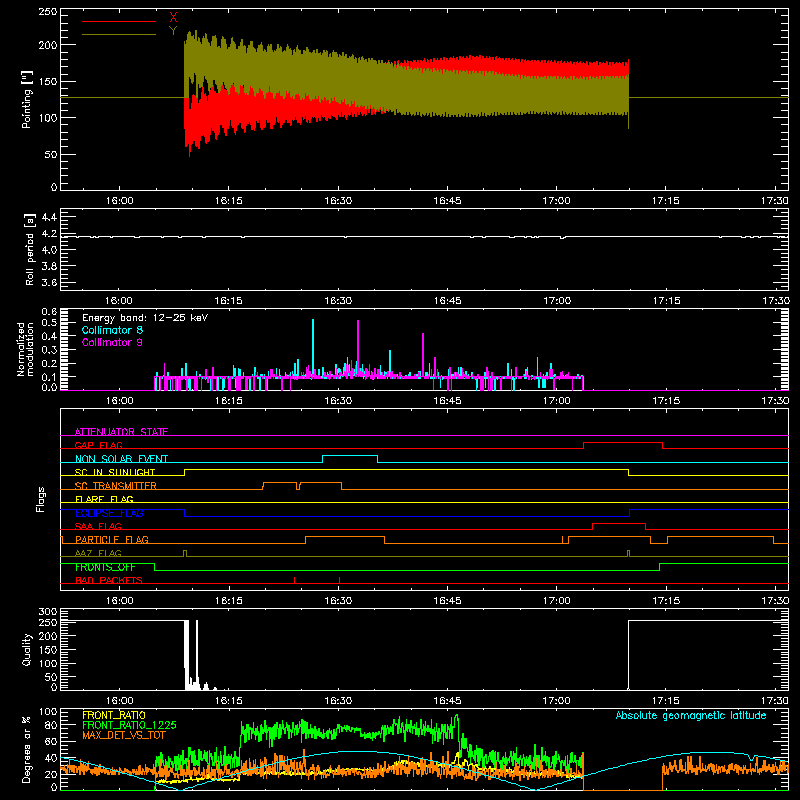This screenshot has width=800, height=800.
Task: Click 17:30 tick under Quality plot
Action: click(x=774, y=701)
